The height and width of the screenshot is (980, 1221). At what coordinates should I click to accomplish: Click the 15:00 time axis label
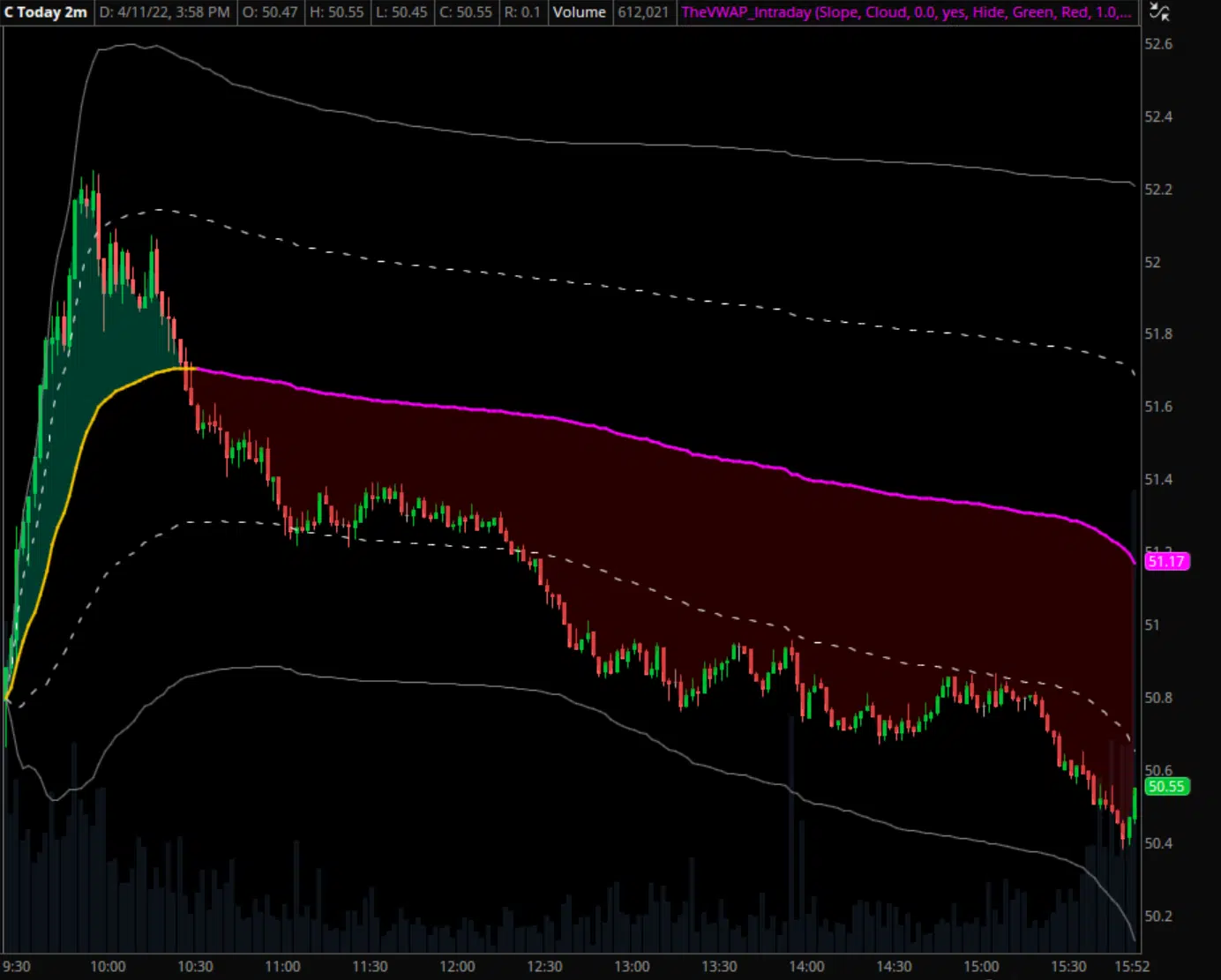981,967
